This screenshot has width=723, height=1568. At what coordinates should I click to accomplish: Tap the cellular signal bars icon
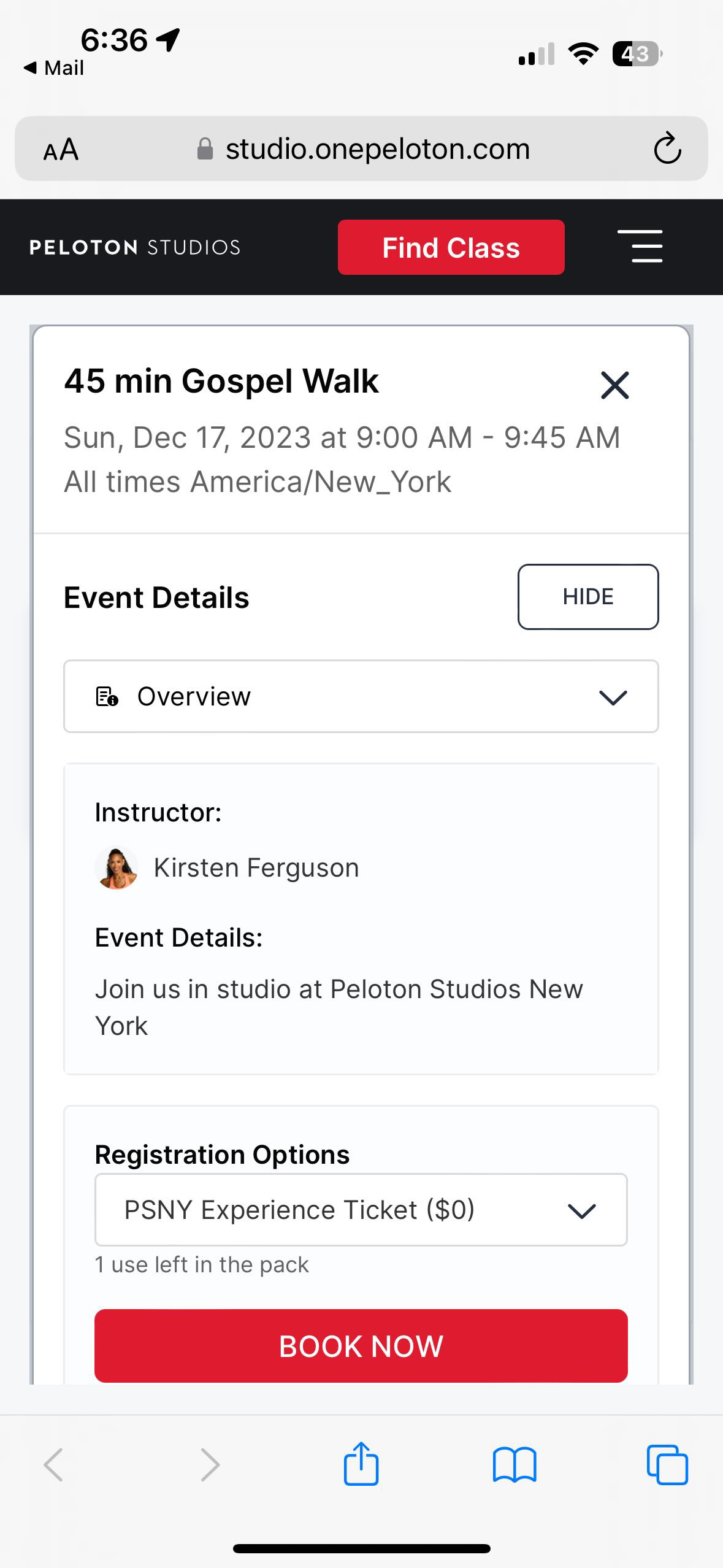click(537, 54)
